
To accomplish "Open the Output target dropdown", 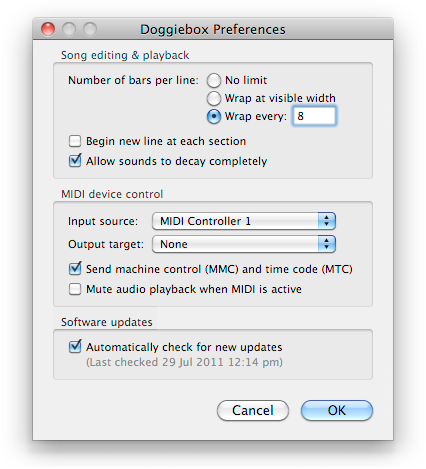I will point(244,244).
